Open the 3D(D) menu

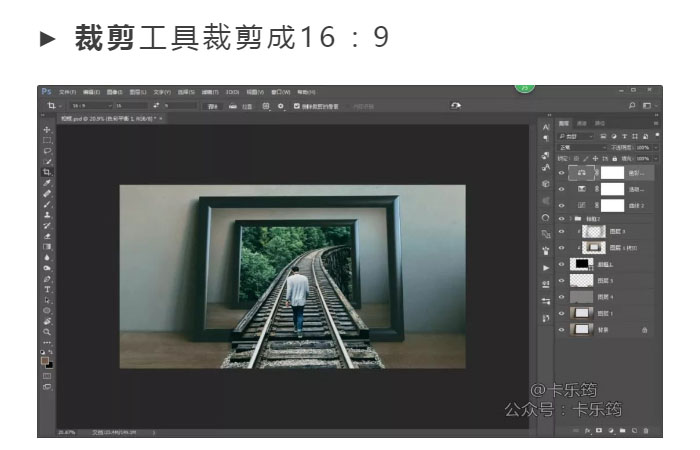[232, 92]
